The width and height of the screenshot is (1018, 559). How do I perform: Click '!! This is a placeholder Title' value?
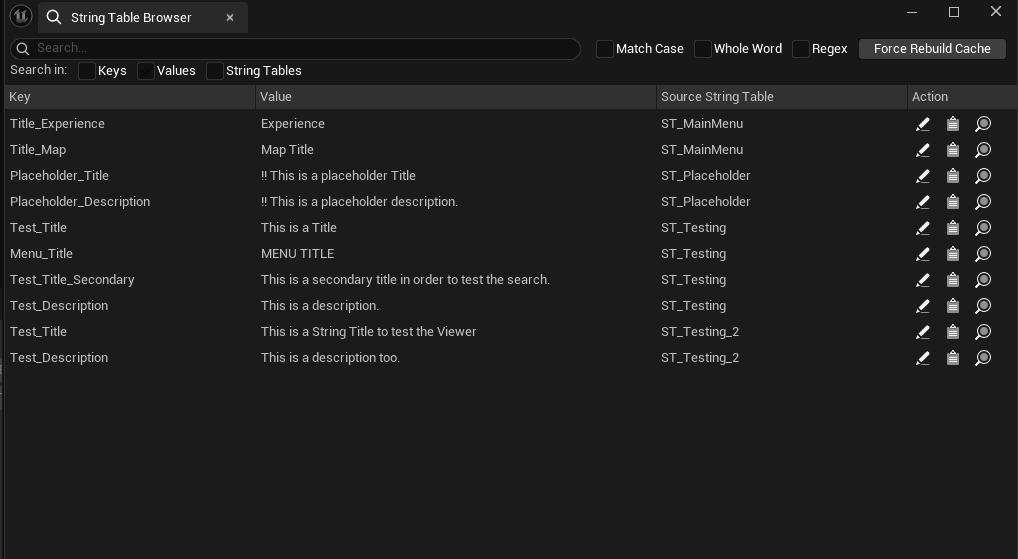click(338, 176)
